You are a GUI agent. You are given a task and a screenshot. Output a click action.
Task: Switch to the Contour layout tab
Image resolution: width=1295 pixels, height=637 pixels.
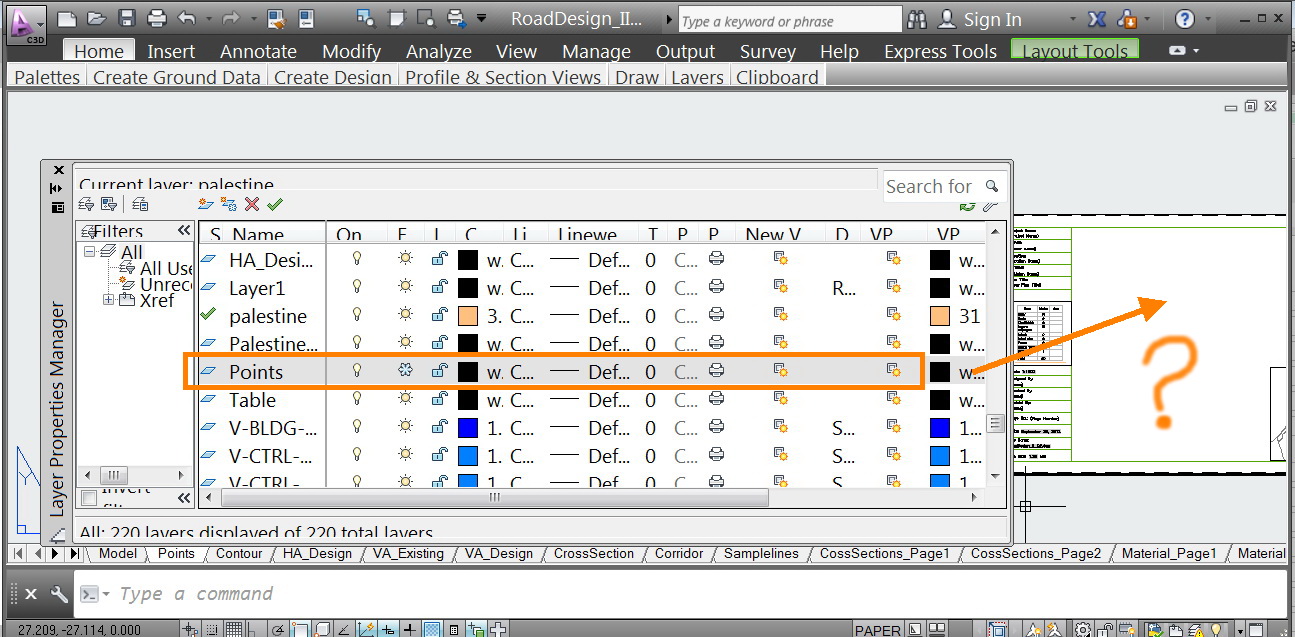pyautogui.click(x=239, y=553)
